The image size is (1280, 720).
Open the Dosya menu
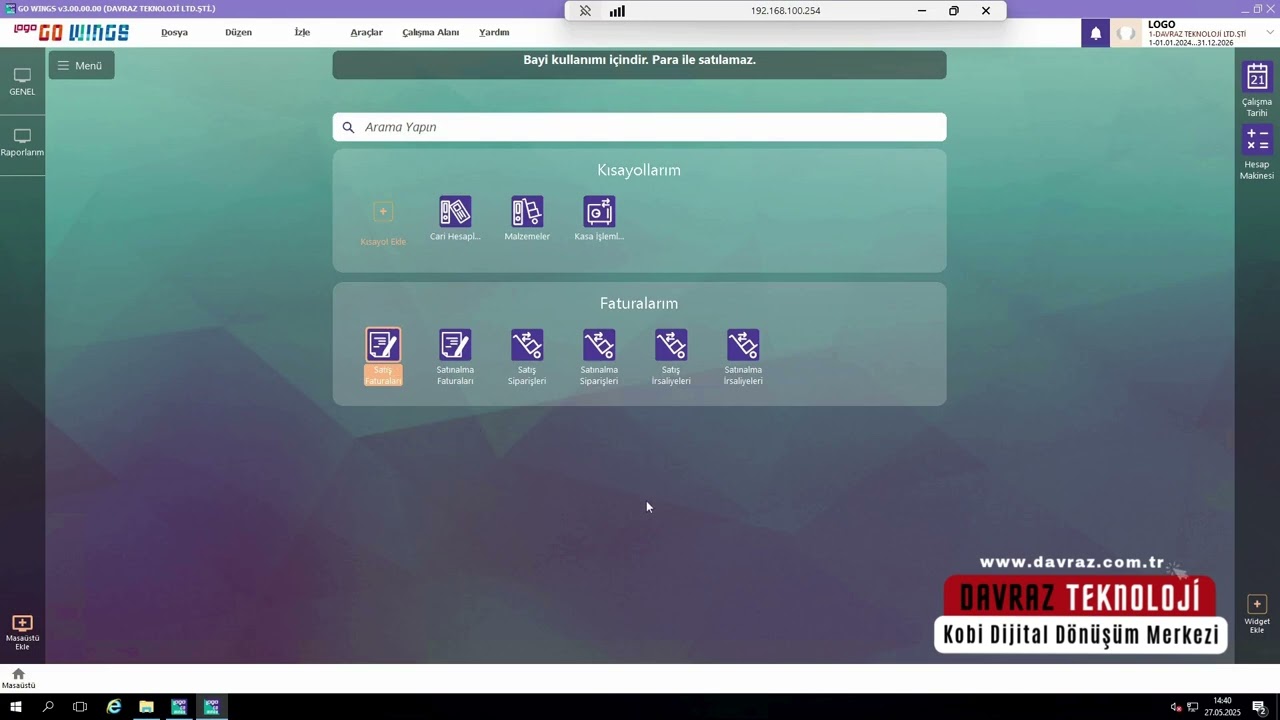click(x=174, y=32)
